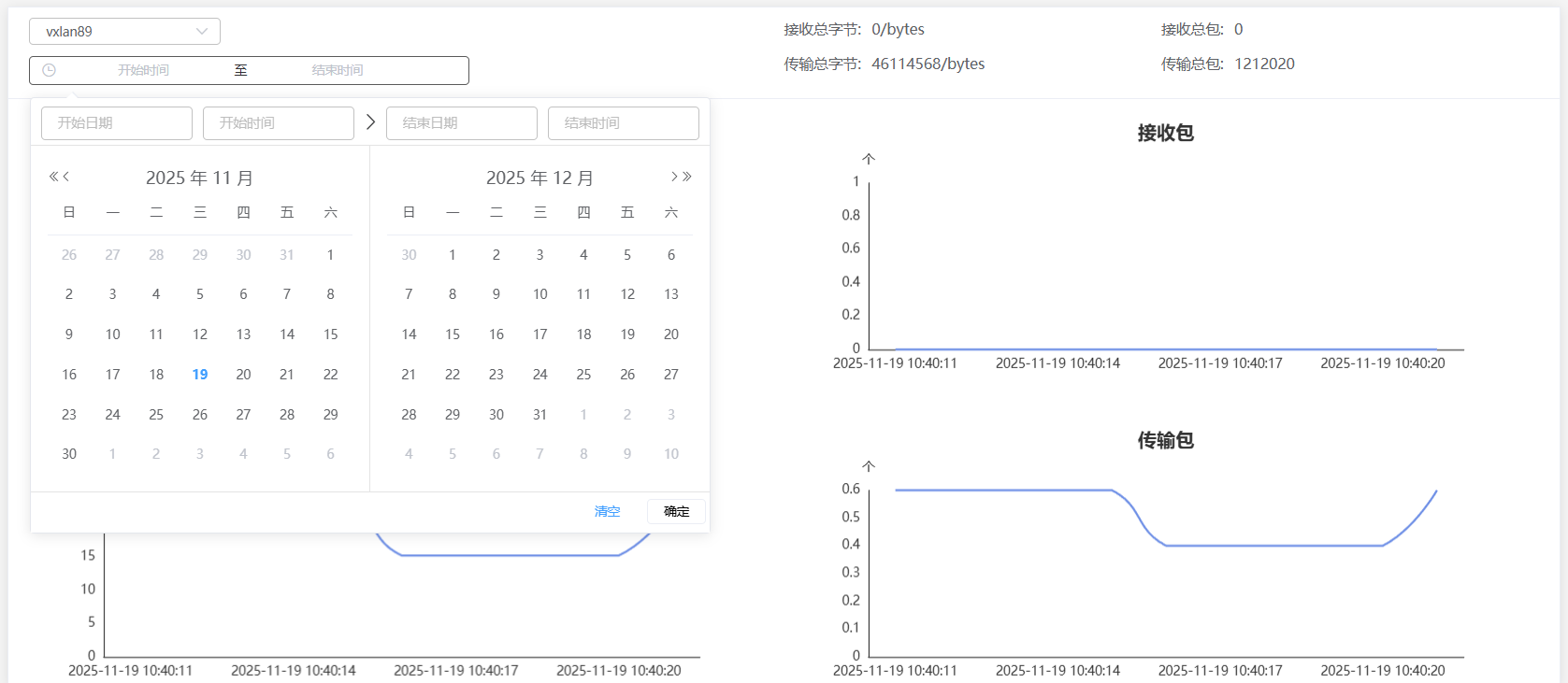Expand the vxlan89 dropdown chevron

click(x=202, y=31)
